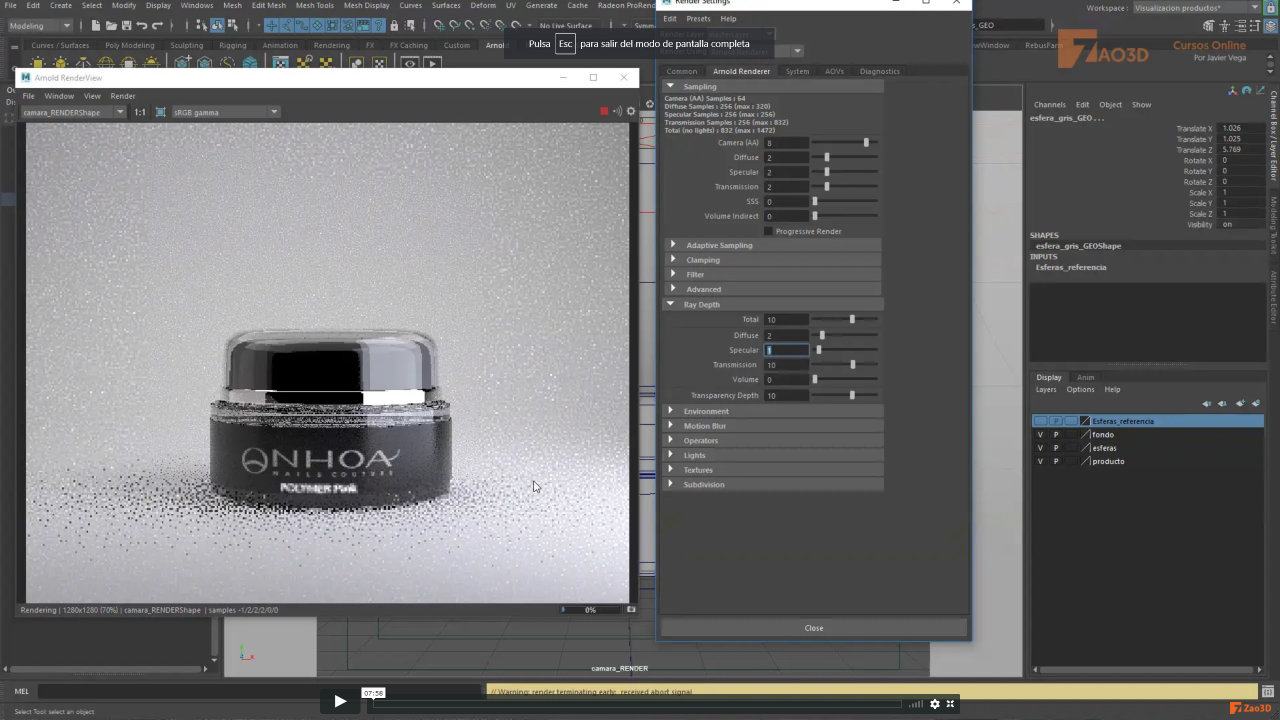
Task: Click the Redo arrow icon
Action: pyautogui.click(x=157, y=25)
